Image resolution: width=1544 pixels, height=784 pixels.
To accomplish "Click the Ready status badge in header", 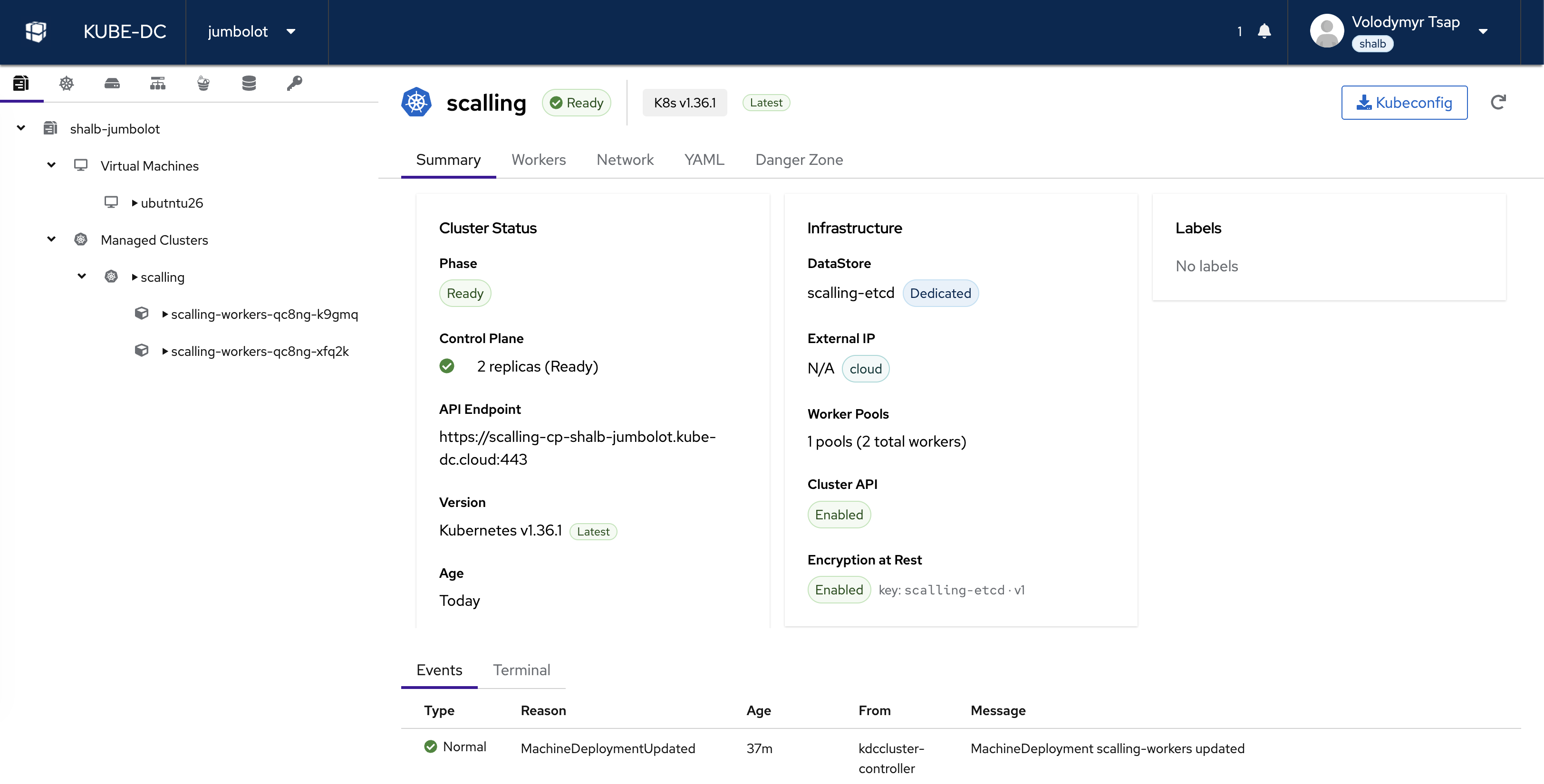I will (577, 103).
